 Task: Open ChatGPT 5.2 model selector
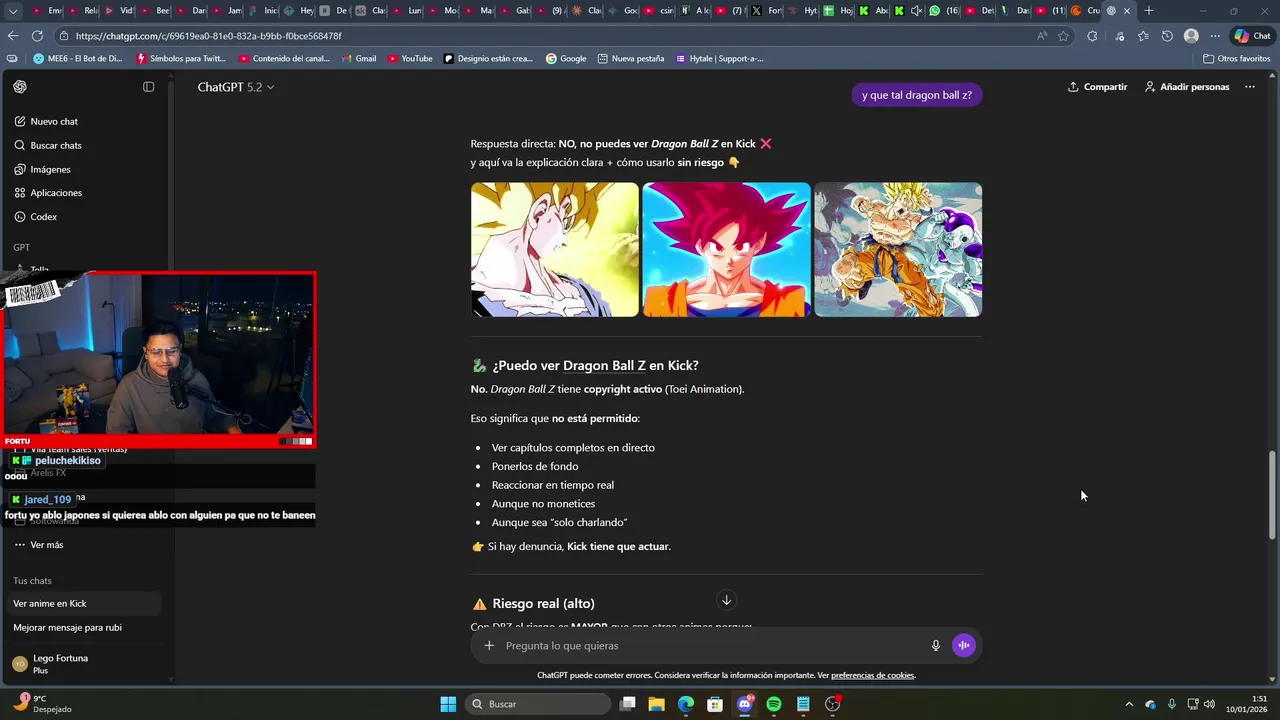pyautogui.click(x=235, y=87)
